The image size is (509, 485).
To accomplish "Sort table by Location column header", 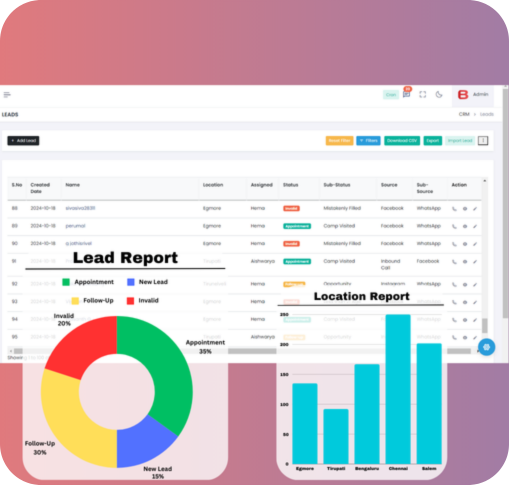I will point(213,185).
